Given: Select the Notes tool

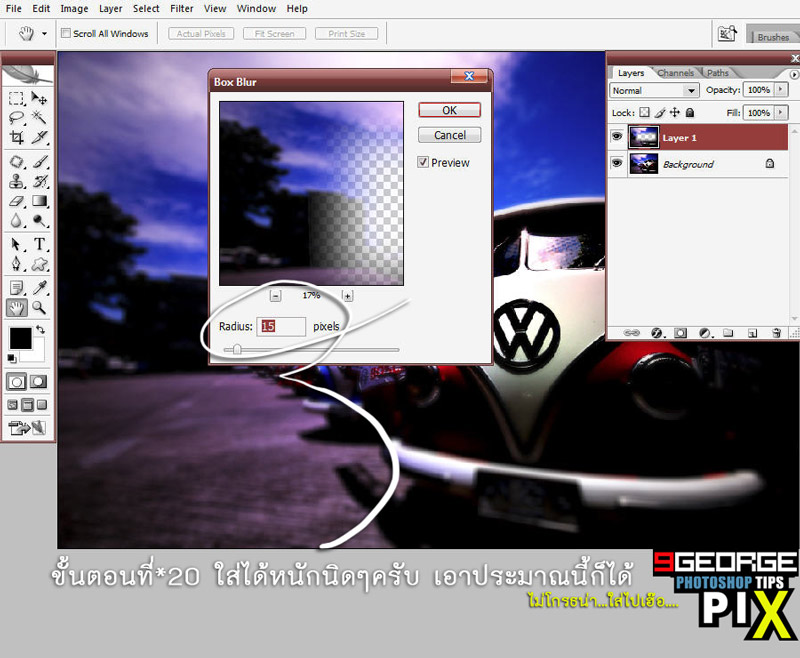Looking at the screenshot, I should tap(16, 288).
